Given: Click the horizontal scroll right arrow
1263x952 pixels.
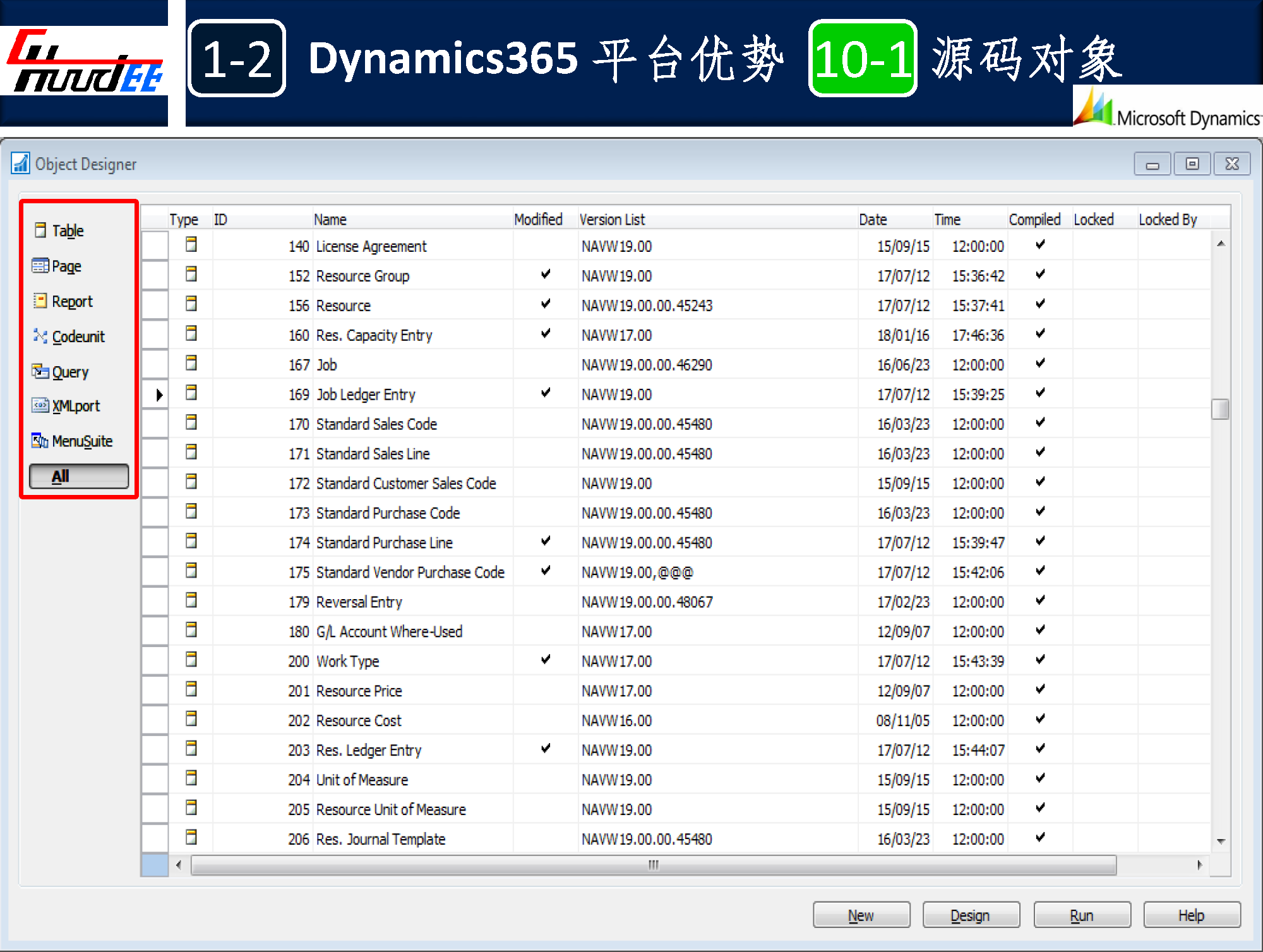Looking at the screenshot, I should pos(1199,865).
